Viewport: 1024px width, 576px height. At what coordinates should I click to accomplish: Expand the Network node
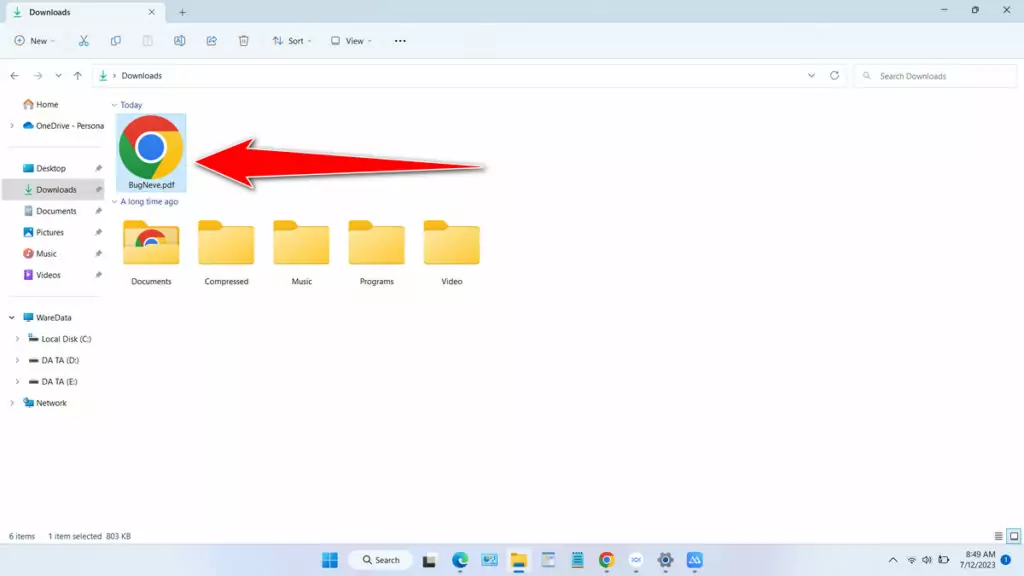12,403
